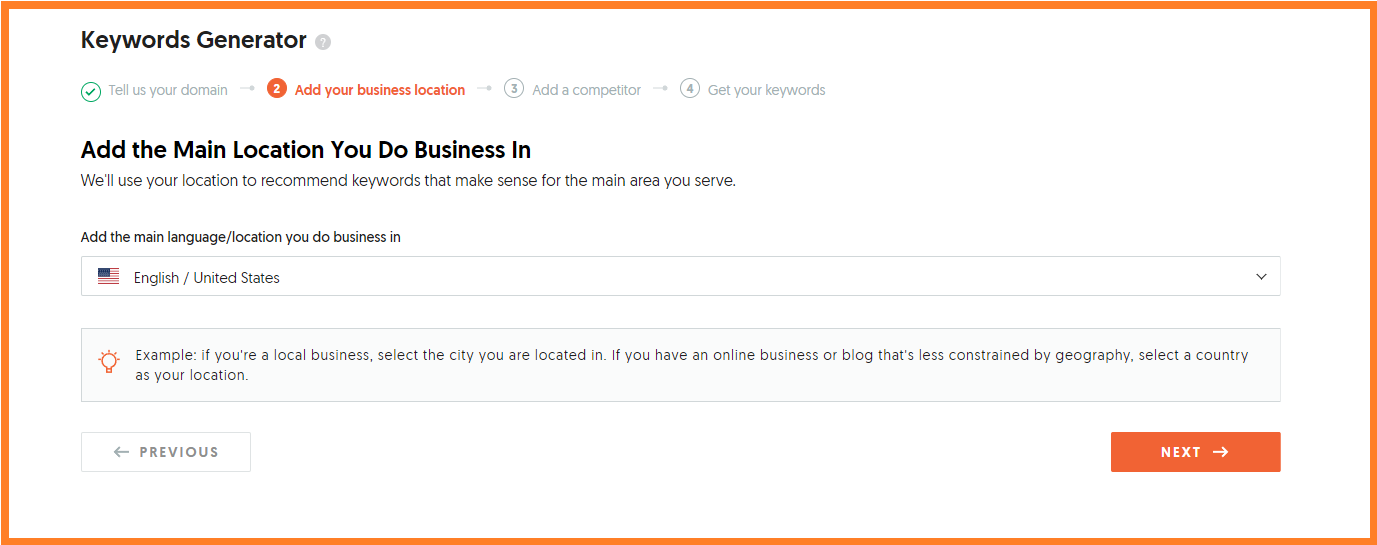Image resolution: width=1377 pixels, height=545 pixels.
Task: Open the English / United States selector
Action: [x=680, y=277]
